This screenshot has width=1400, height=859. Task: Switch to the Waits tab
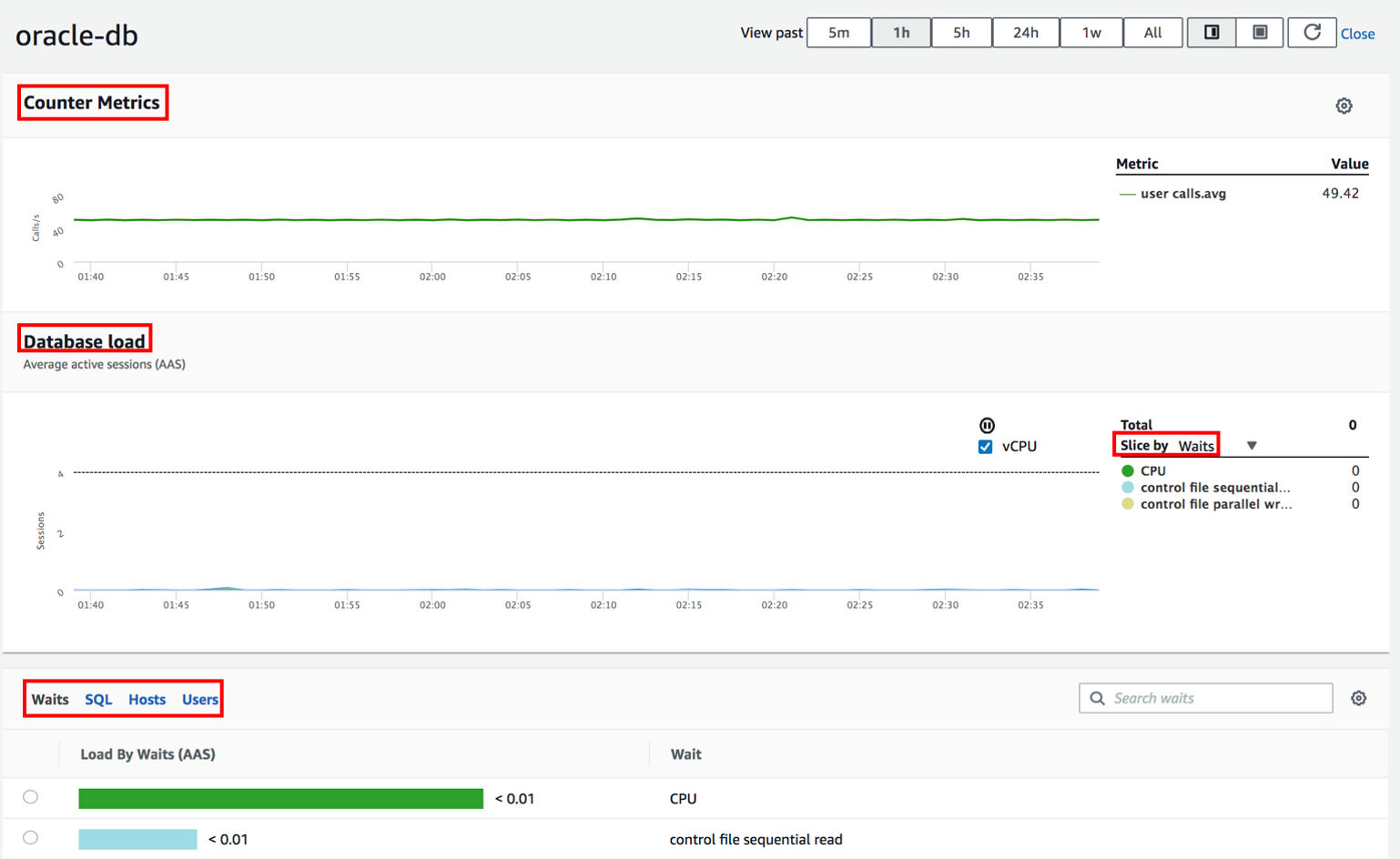tap(50, 699)
